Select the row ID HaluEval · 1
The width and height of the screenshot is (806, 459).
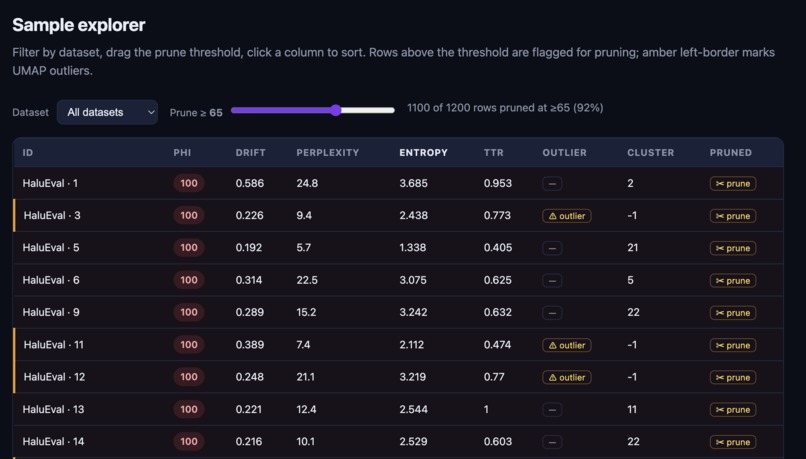(50, 183)
